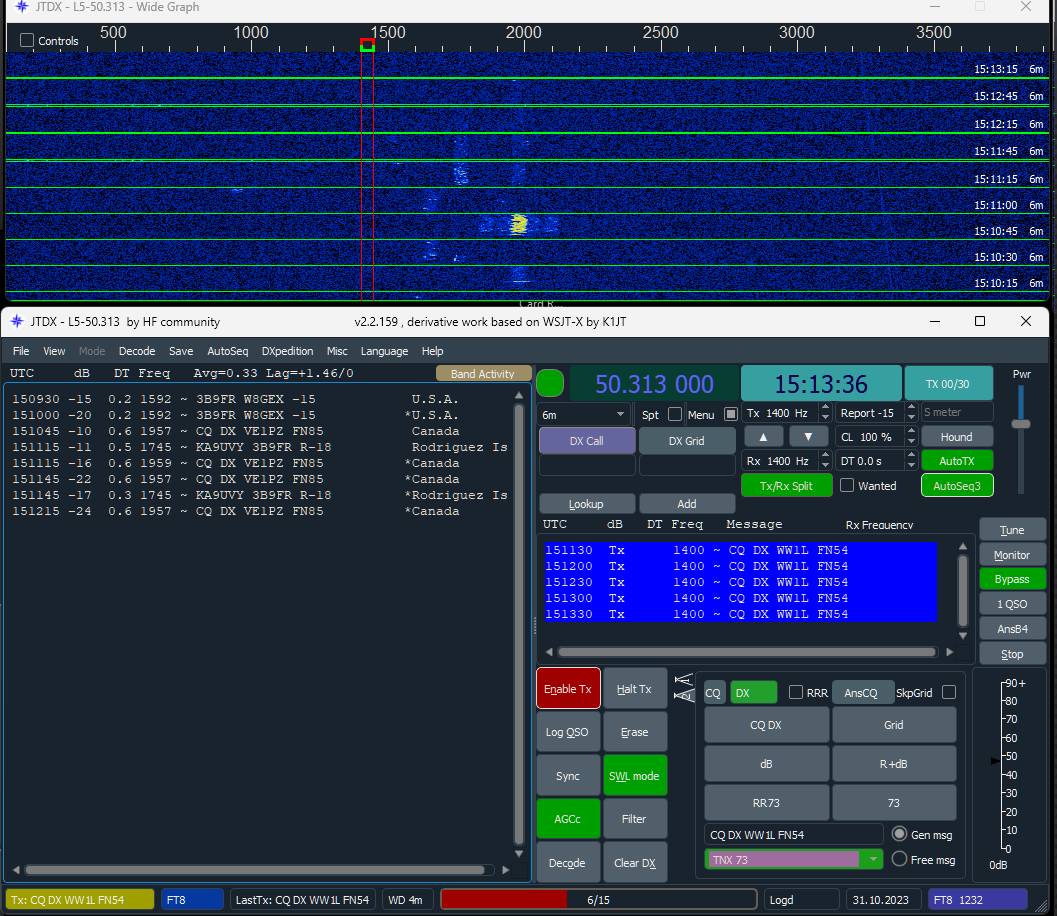This screenshot has width=1057, height=916.
Task: Click the Rx Frequency horizontal scrollbar
Action: pyautogui.click(x=747, y=652)
